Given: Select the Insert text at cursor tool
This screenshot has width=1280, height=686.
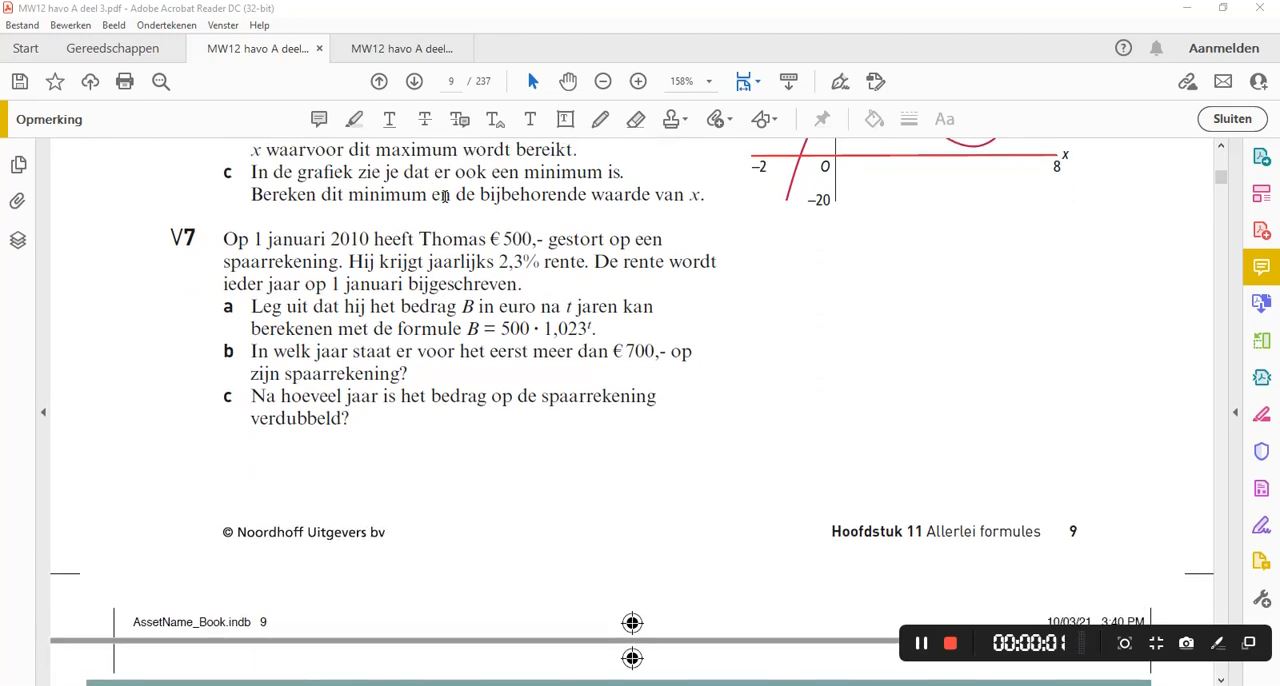Looking at the screenshot, I should click(x=495, y=119).
